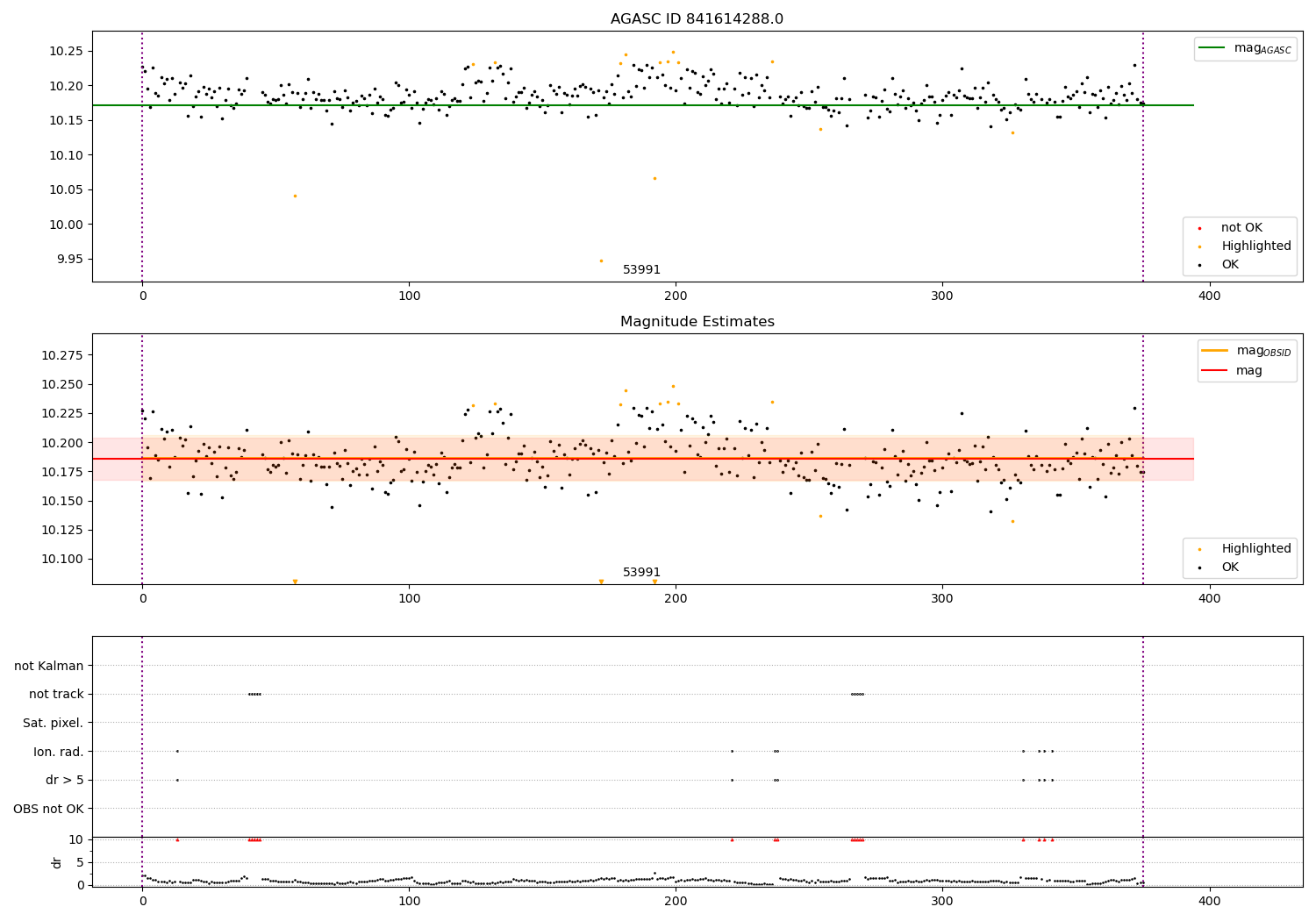1316x921 pixels.
Task: Select the 'Ion. rad.' row label
Action: coord(59,752)
